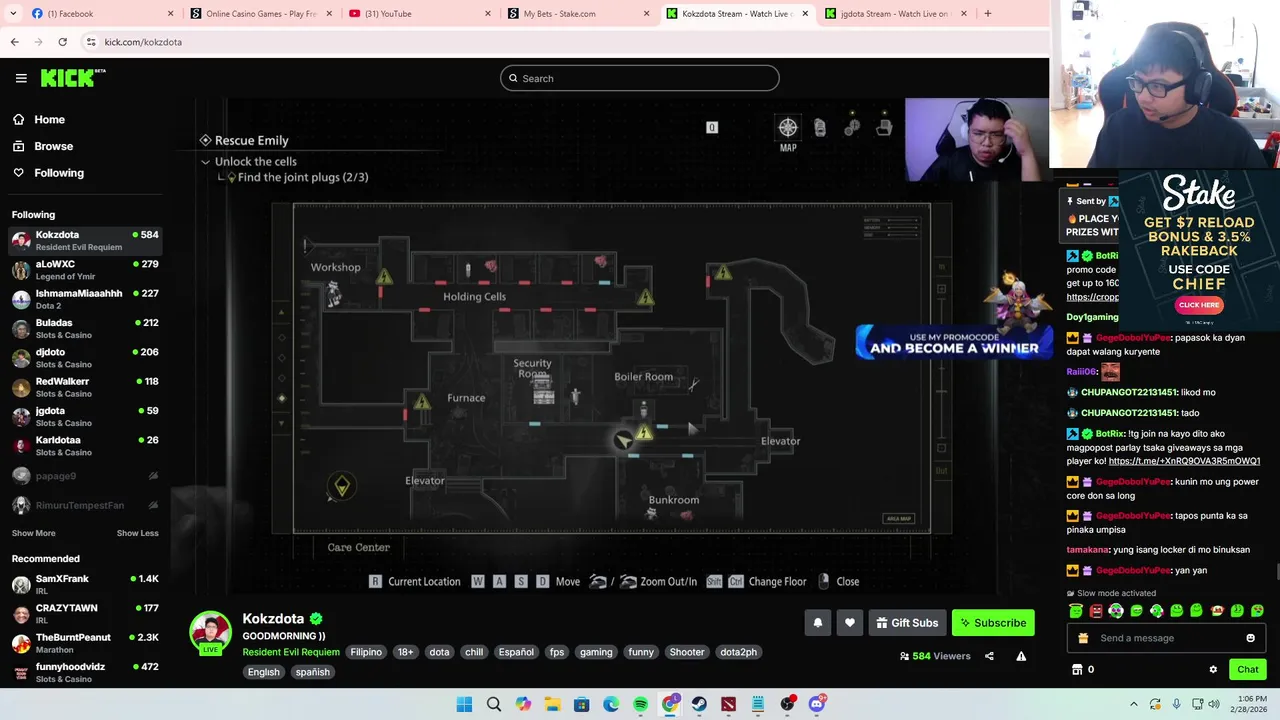Click the English language tag
Viewport: 1280px width, 720px height.
pos(264,672)
